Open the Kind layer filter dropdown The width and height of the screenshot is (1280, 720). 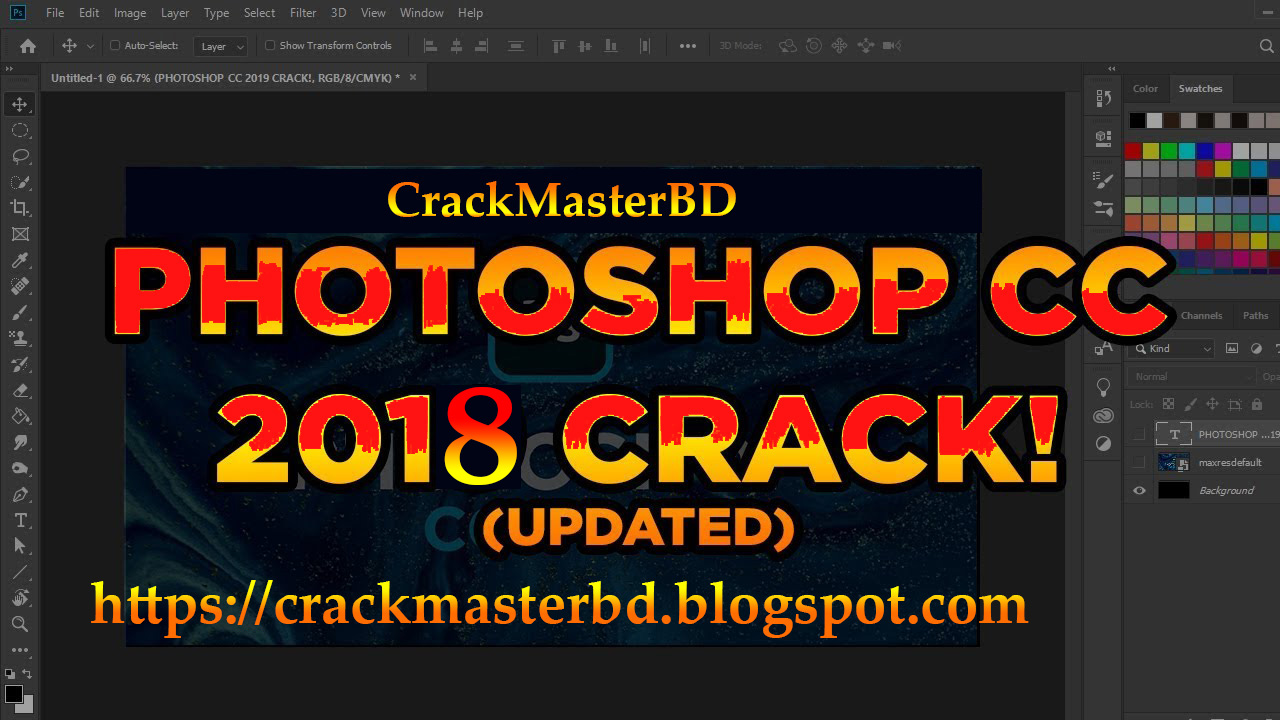1171,348
